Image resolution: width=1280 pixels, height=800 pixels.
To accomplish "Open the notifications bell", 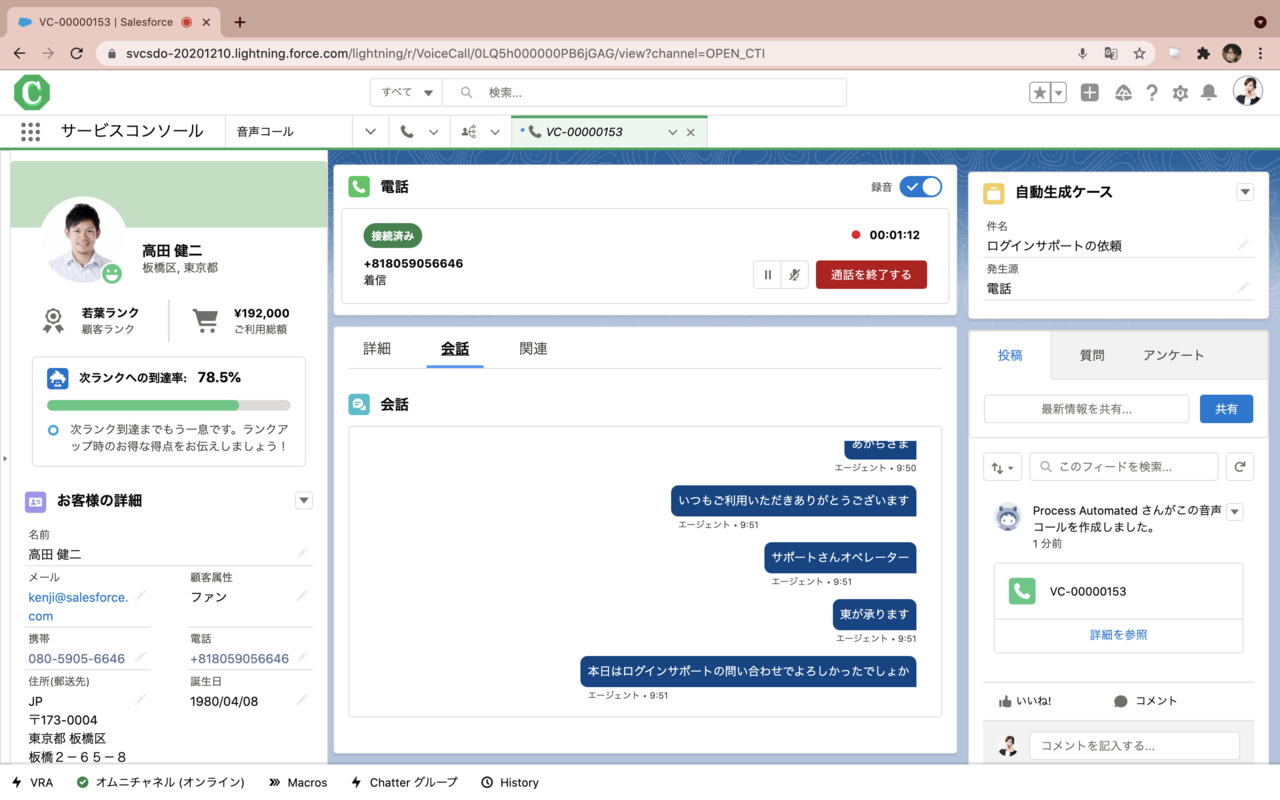I will pyautogui.click(x=1209, y=93).
